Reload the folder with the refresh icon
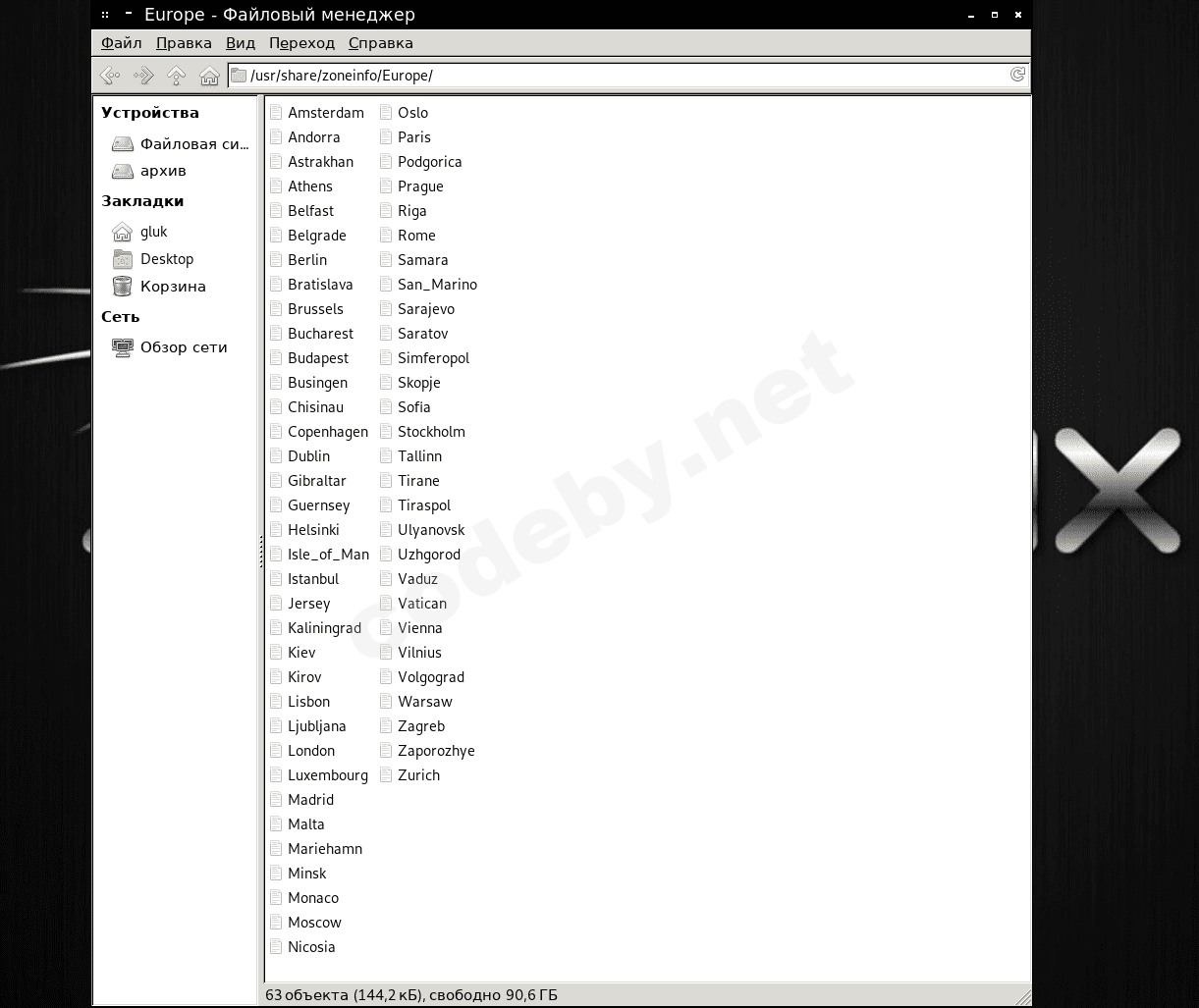 pos(1017,75)
